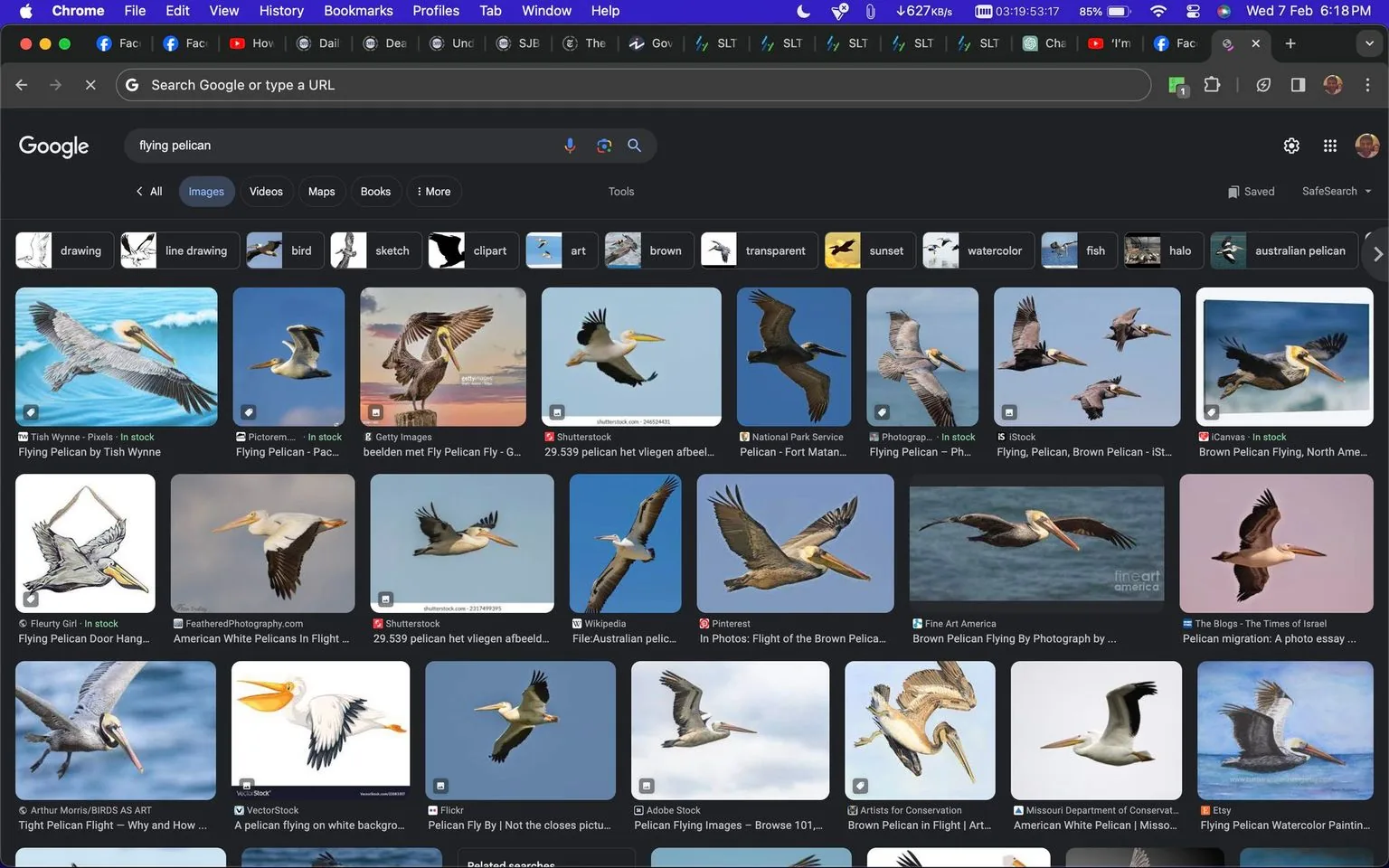The image size is (1389, 868).
Task: Open the Chrome extensions puzzle menu
Action: 1212,84
